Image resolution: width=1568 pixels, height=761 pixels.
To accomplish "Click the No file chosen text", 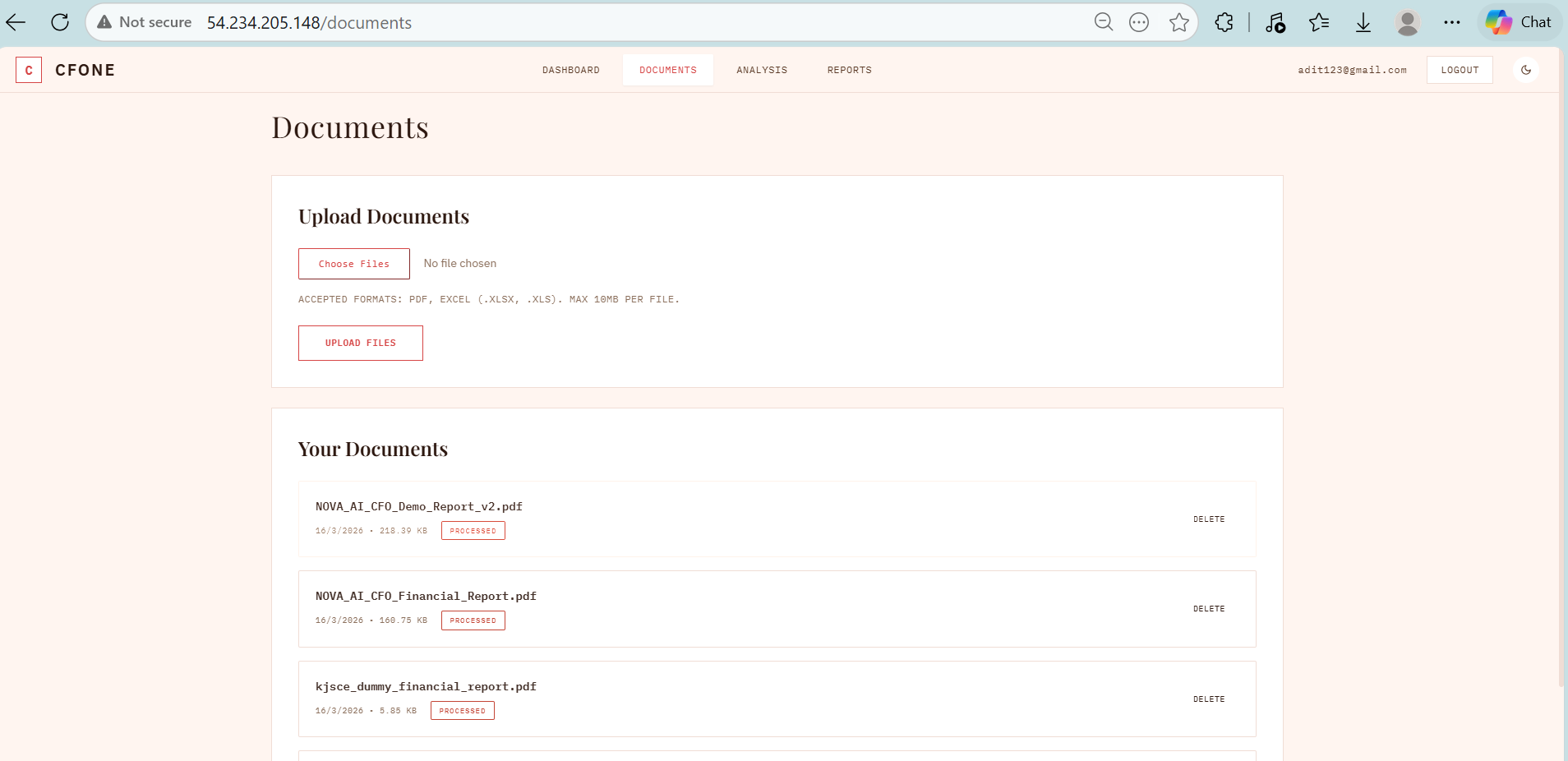I will coord(460,263).
